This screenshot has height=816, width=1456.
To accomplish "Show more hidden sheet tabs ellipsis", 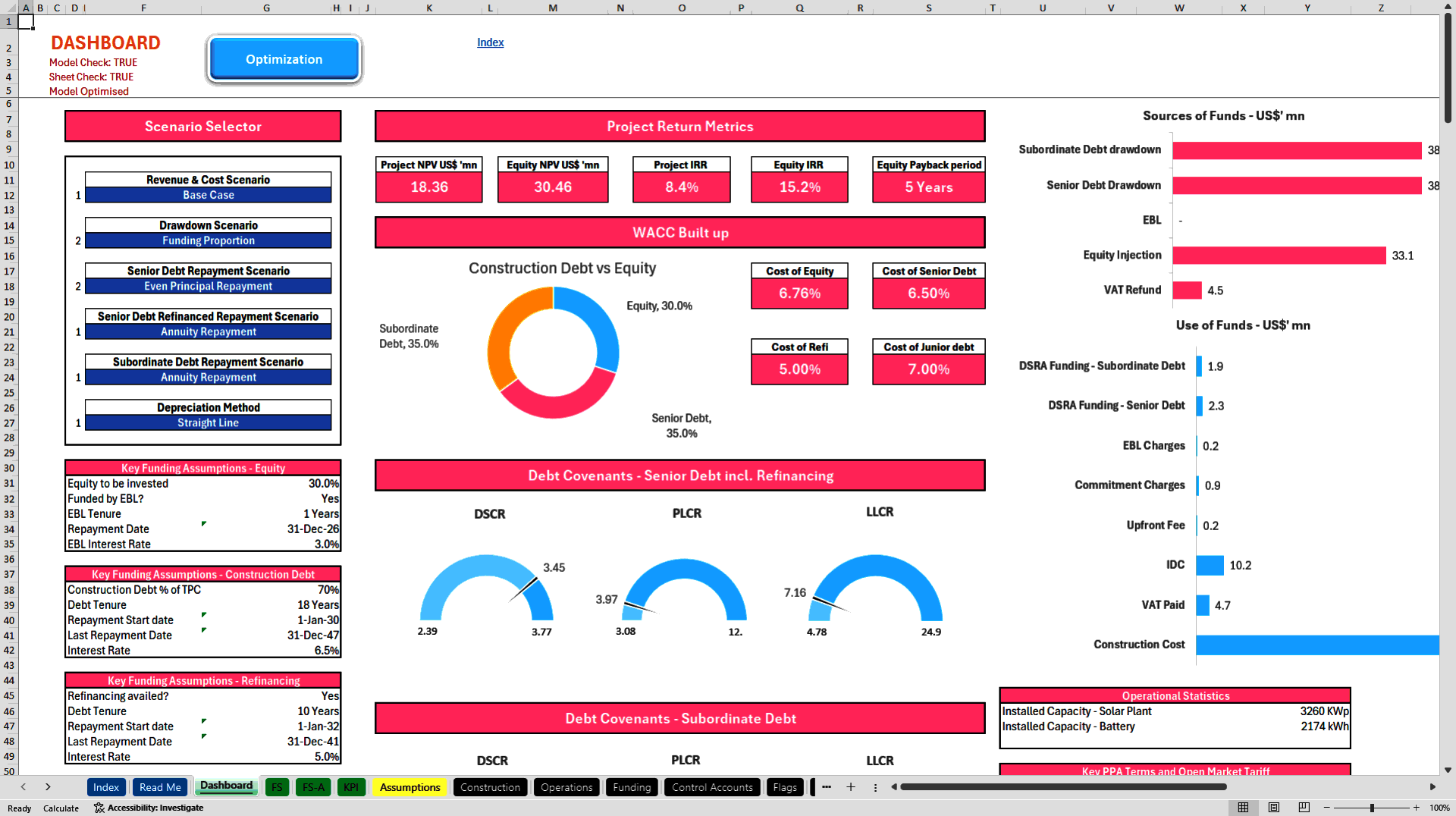I will point(827,787).
